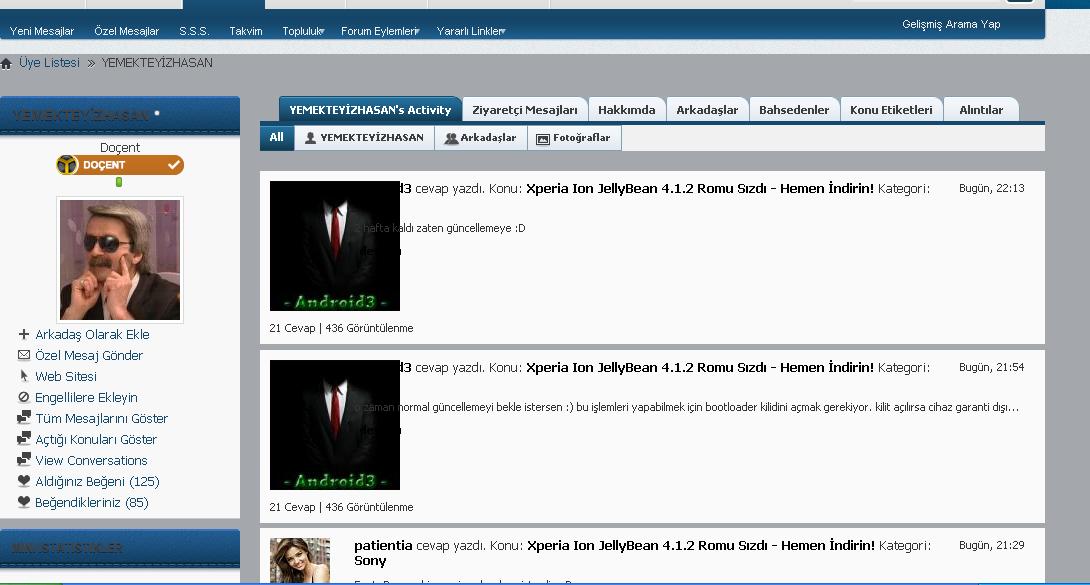Viewport: 1090px width, 585px height.
Task: Click Engellilere Ekleyin link
Action: pos(86,397)
